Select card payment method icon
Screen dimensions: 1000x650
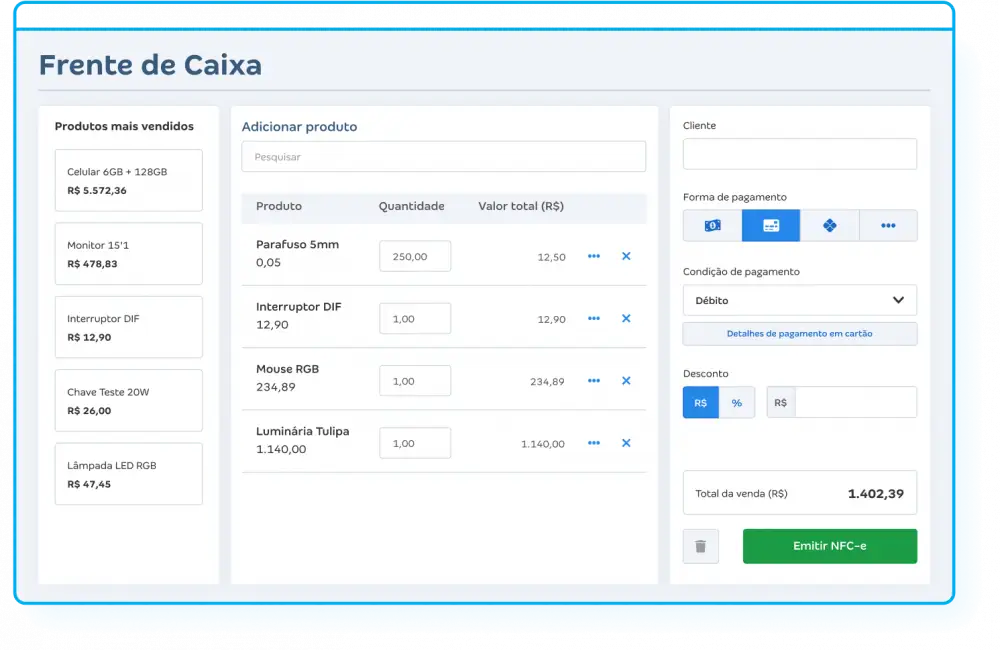point(771,225)
